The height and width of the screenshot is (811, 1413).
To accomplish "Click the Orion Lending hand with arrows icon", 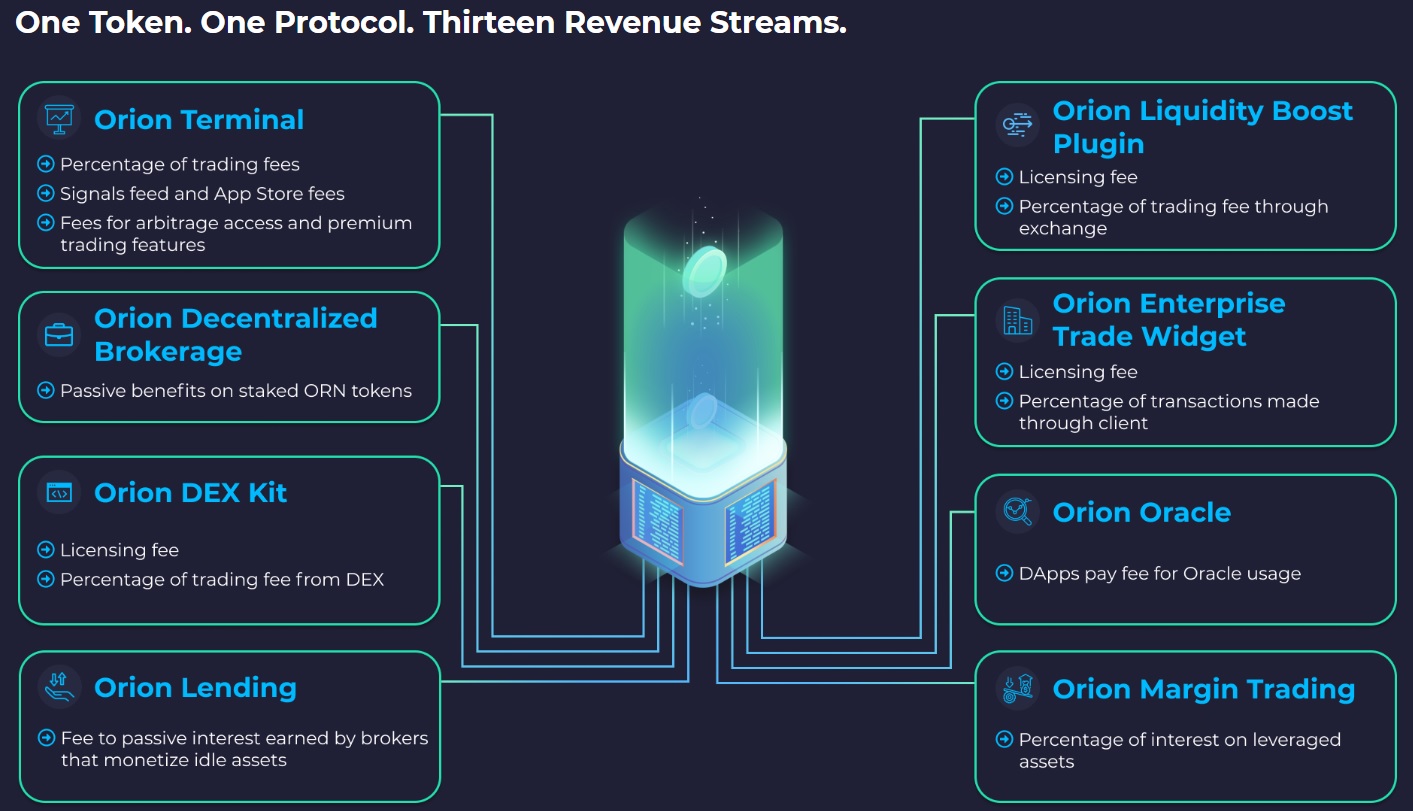I will tap(59, 686).
